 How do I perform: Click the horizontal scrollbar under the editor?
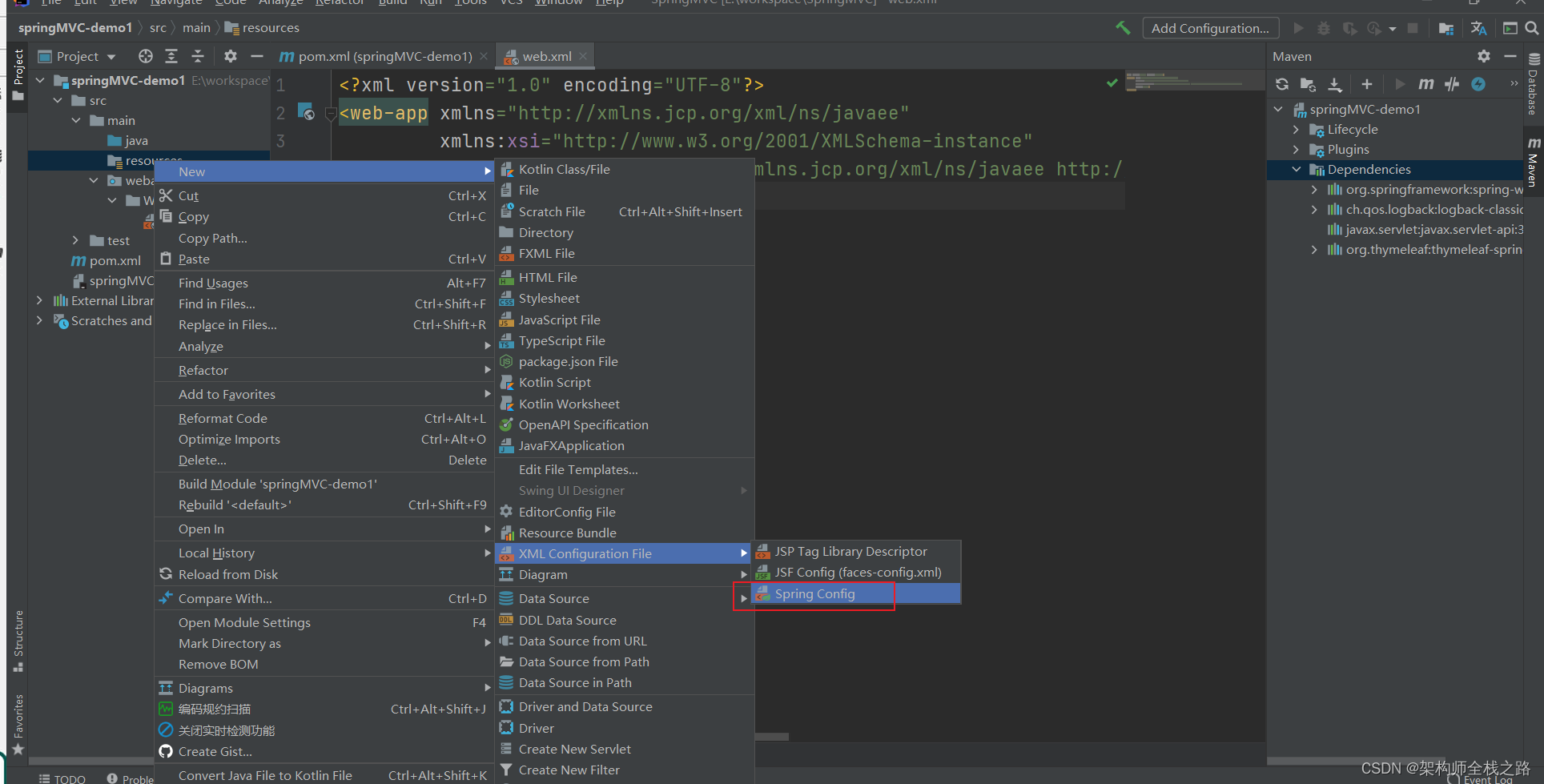(x=771, y=737)
